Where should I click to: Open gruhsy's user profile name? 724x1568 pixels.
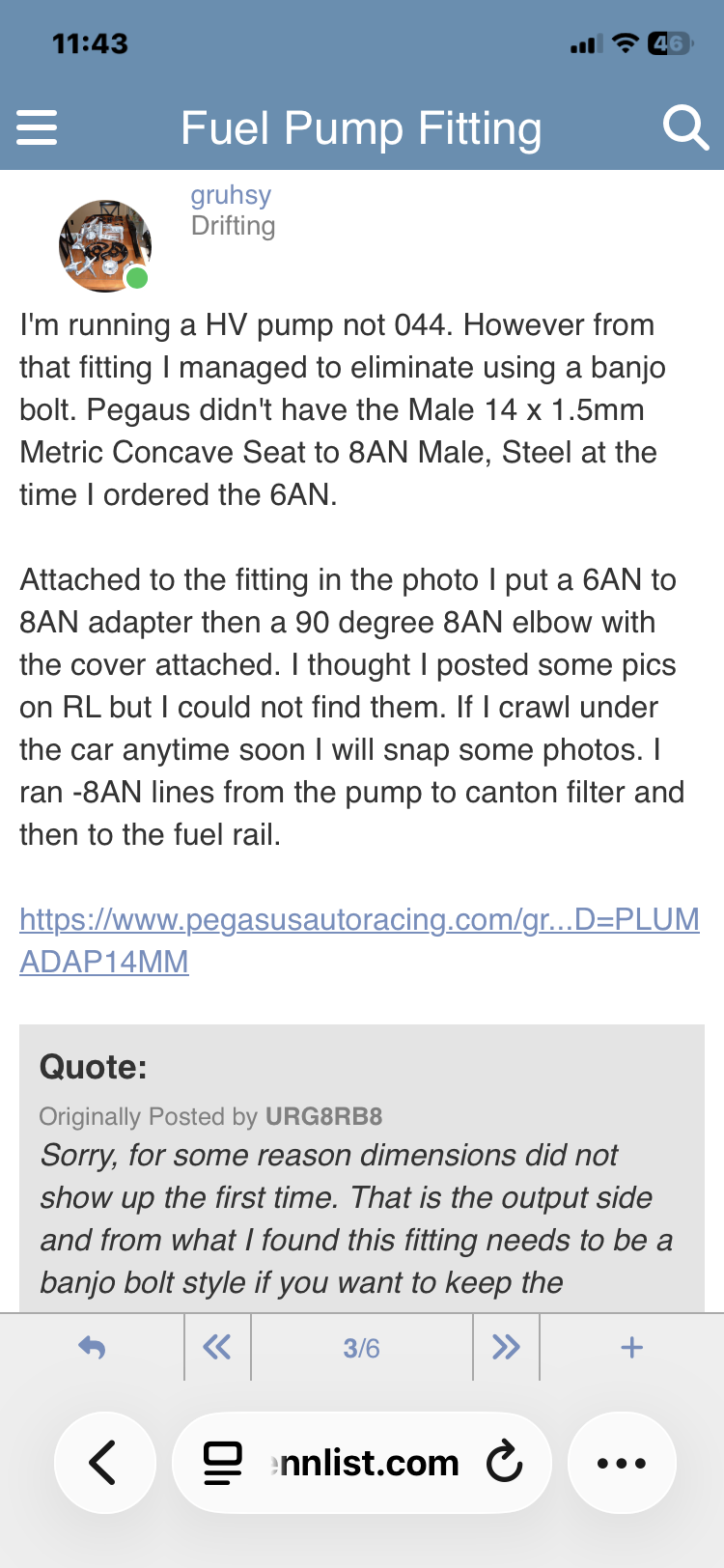231,195
